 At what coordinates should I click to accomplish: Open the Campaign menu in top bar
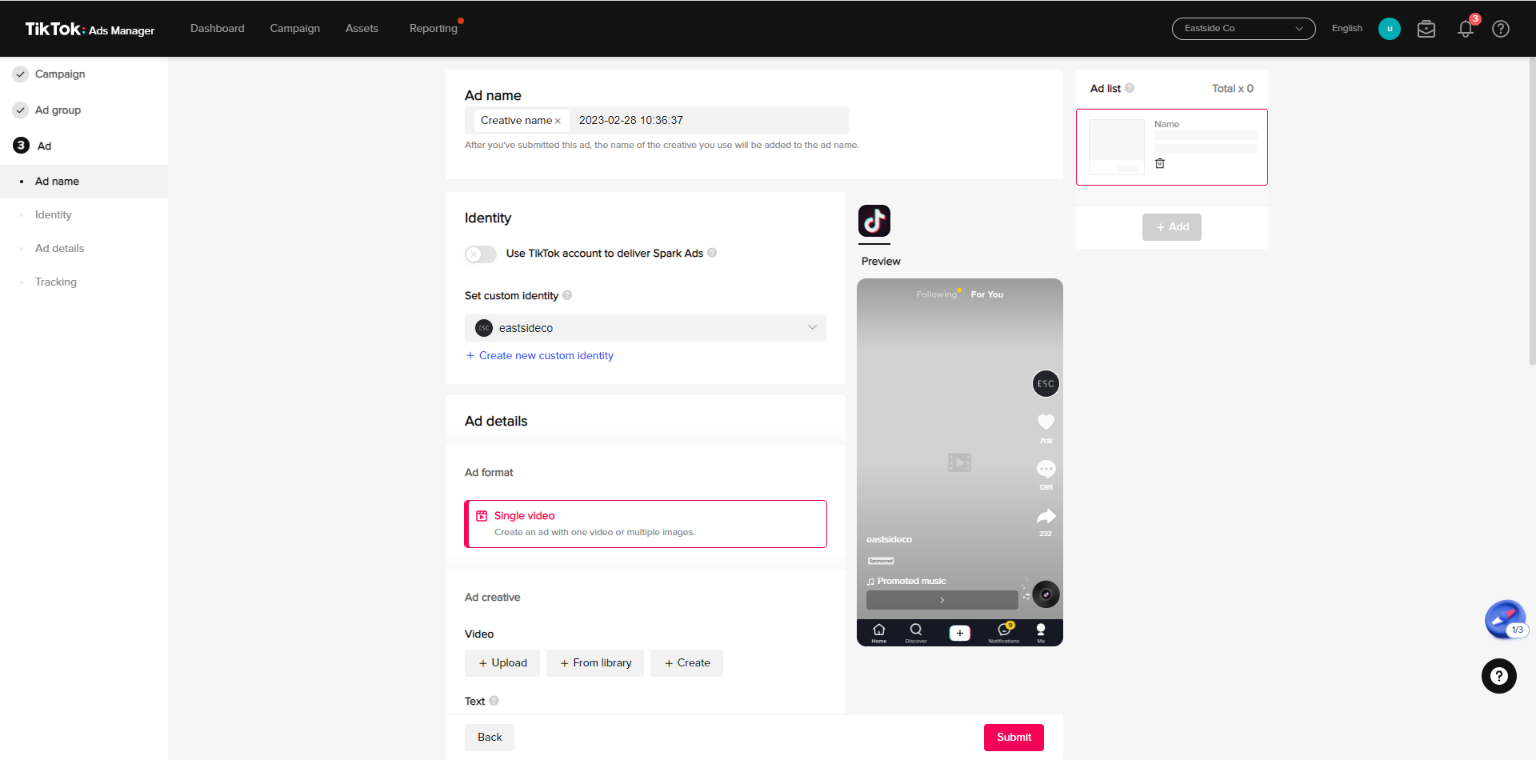tap(295, 29)
